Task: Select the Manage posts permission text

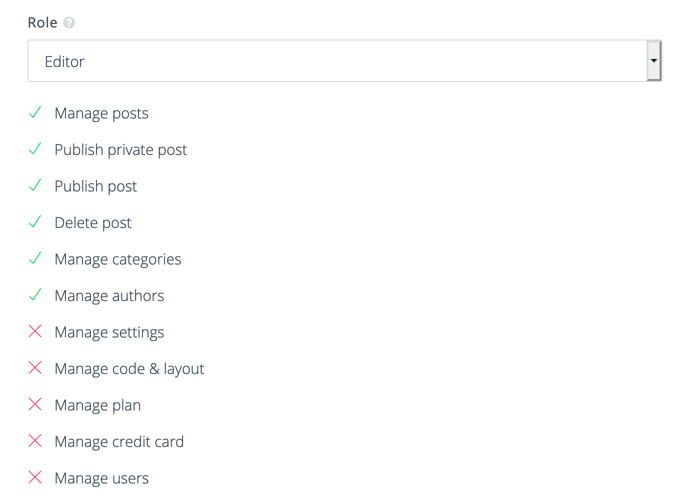Action: coord(101,113)
